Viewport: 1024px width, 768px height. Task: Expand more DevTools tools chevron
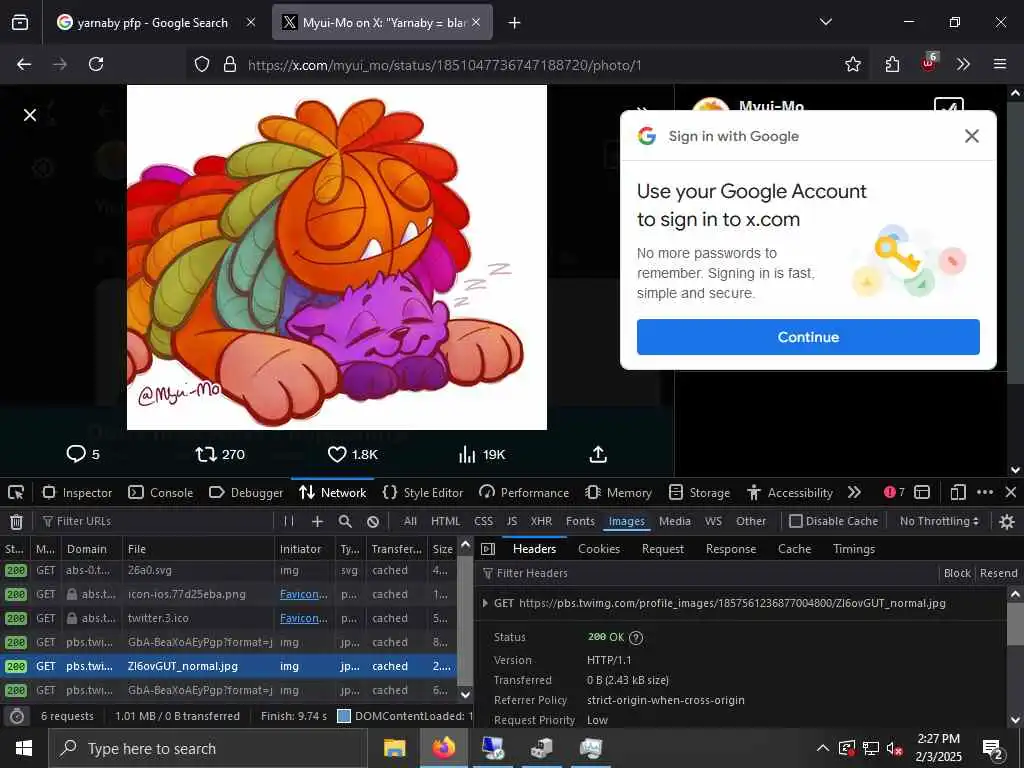pyautogui.click(x=854, y=492)
